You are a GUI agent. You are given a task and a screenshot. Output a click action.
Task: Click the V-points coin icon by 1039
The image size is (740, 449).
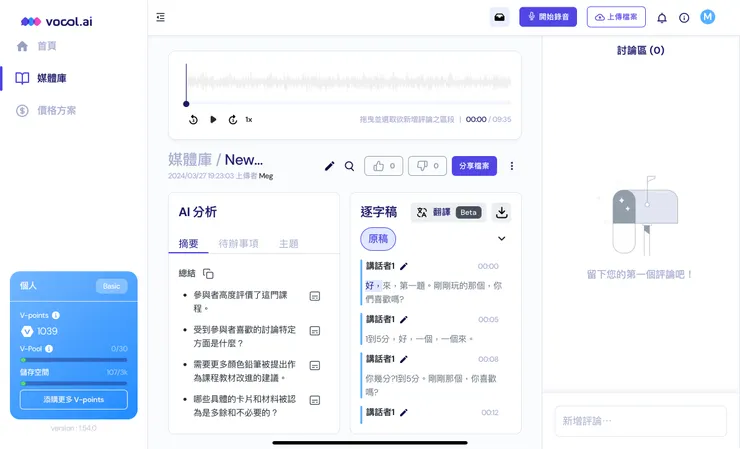[27, 331]
